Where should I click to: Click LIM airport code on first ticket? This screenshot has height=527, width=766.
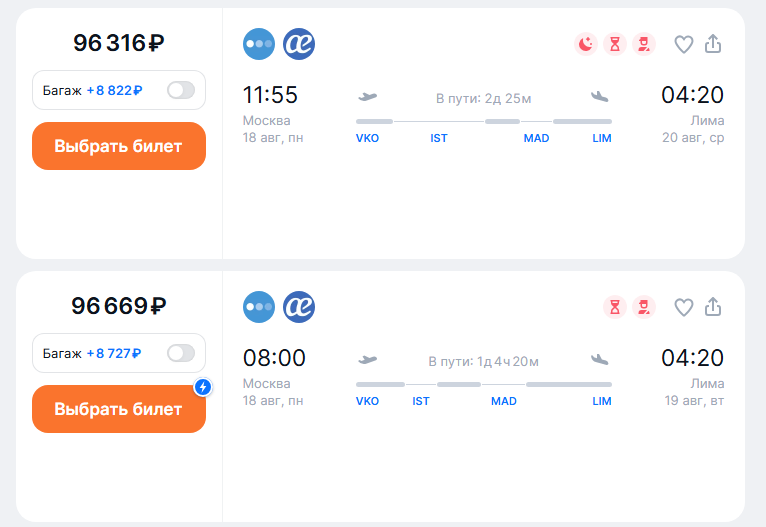tap(601, 138)
